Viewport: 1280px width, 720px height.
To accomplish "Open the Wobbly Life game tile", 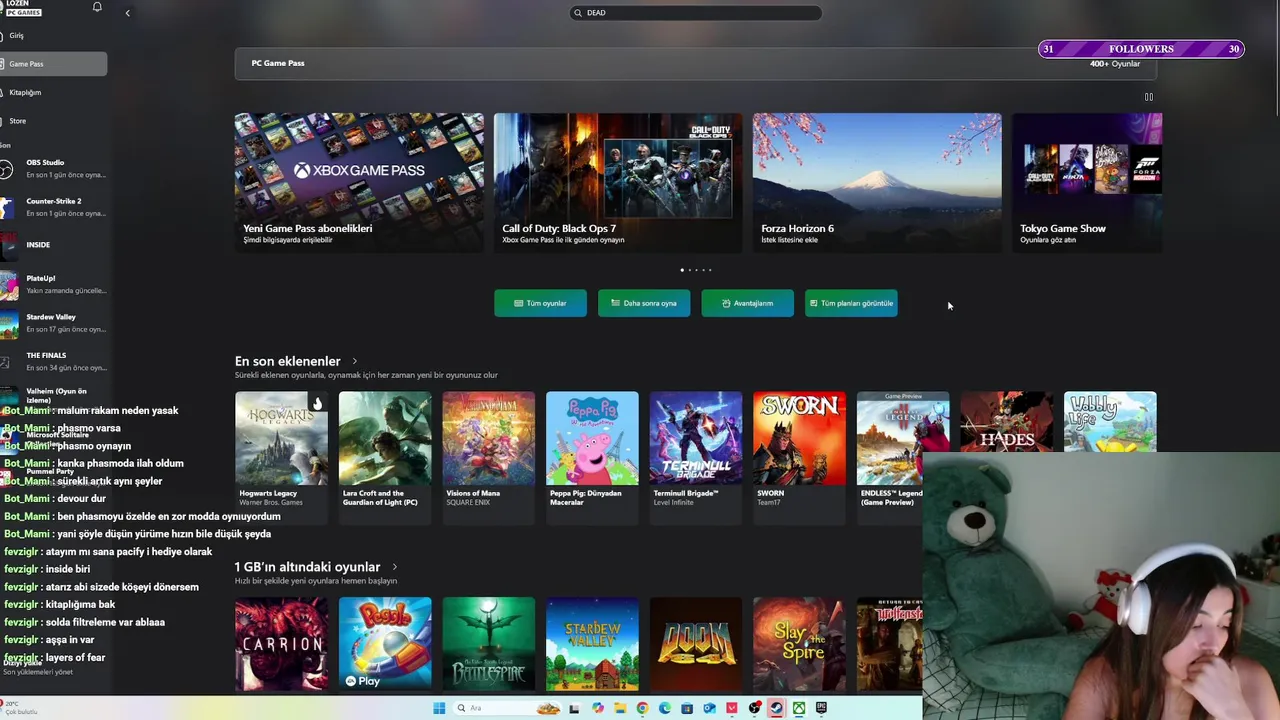I will coord(1110,422).
